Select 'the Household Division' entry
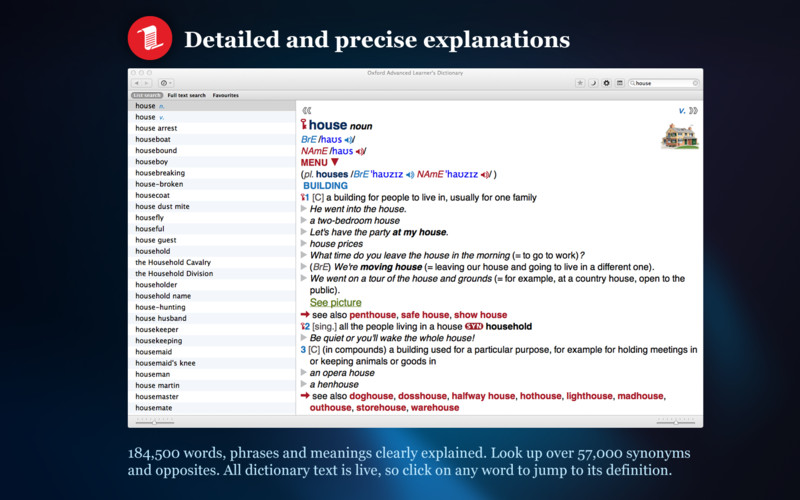Image resolution: width=800 pixels, height=500 pixels. click(x=212, y=273)
